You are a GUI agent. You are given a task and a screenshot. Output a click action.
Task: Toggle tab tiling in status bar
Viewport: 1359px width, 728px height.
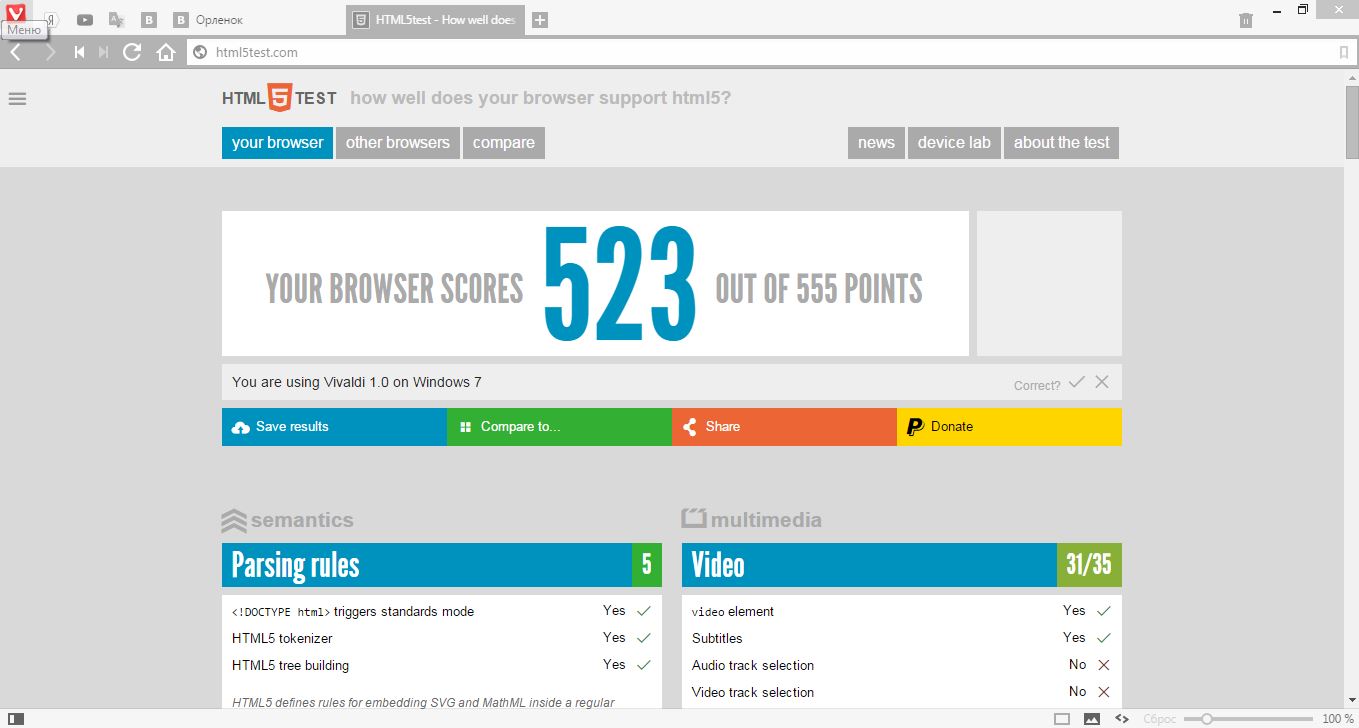point(1062,719)
